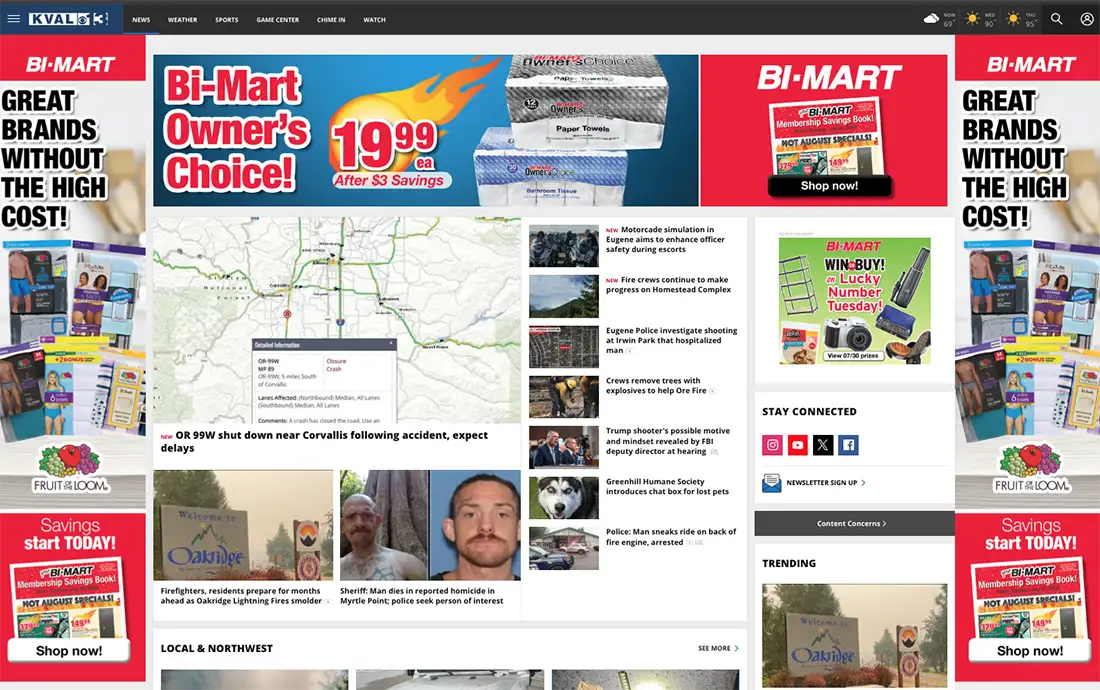Select the 'Local & Northwest' section heading
Image resolution: width=1100 pixels, height=690 pixels.
click(x=217, y=649)
